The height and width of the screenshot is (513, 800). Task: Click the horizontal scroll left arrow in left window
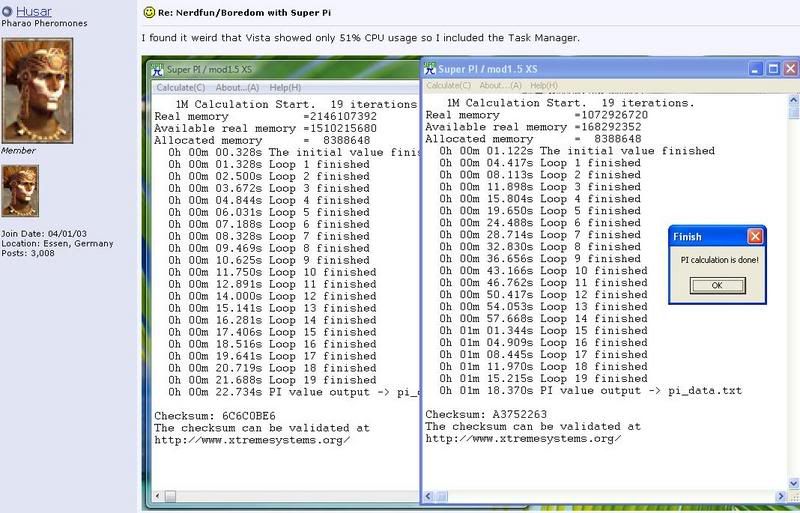tap(158, 496)
